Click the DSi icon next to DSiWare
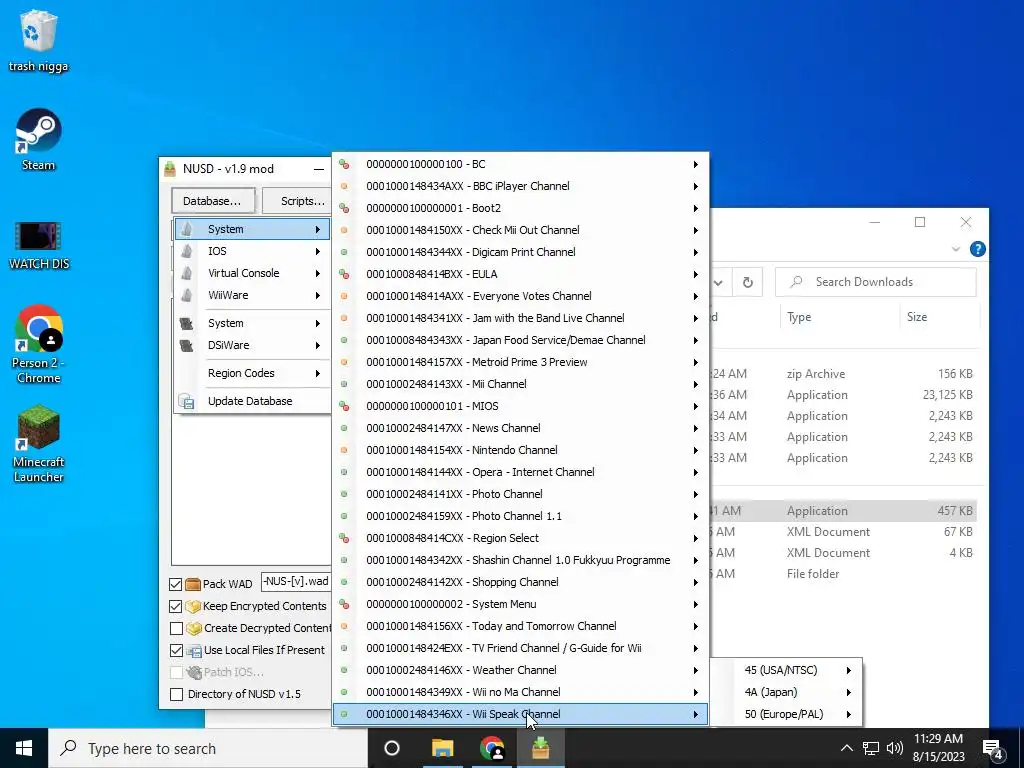This screenshot has height=768, width=1024. pos(187,345)
